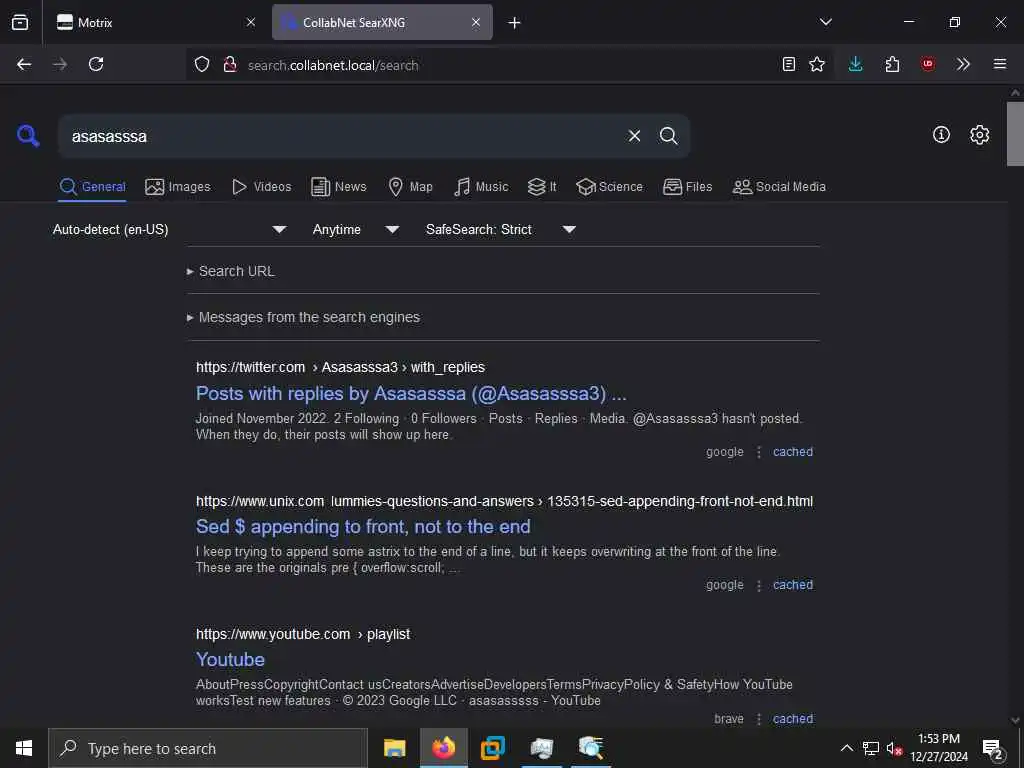1024x768 pixels.
Task: Open Posts with replies by Asasasssa result
Action: tap(411, 394)
